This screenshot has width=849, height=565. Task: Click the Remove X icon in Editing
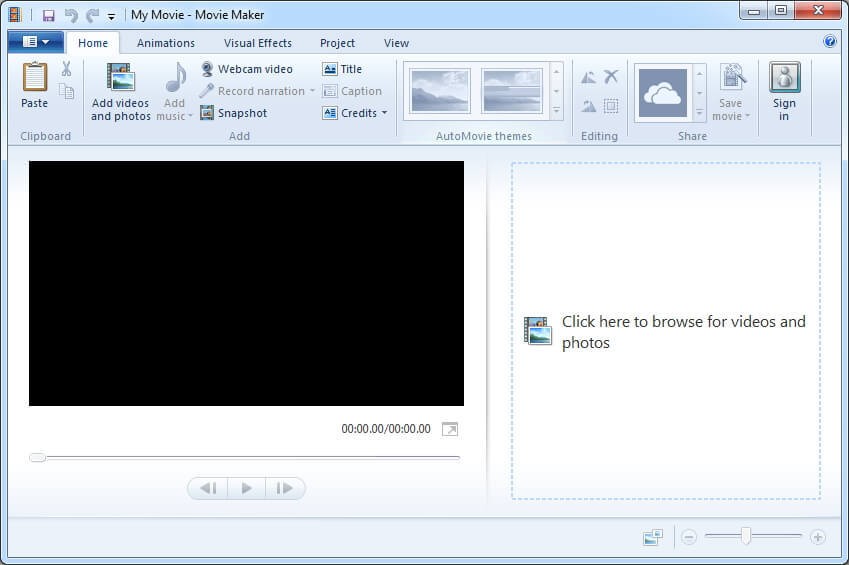[611, 76]
